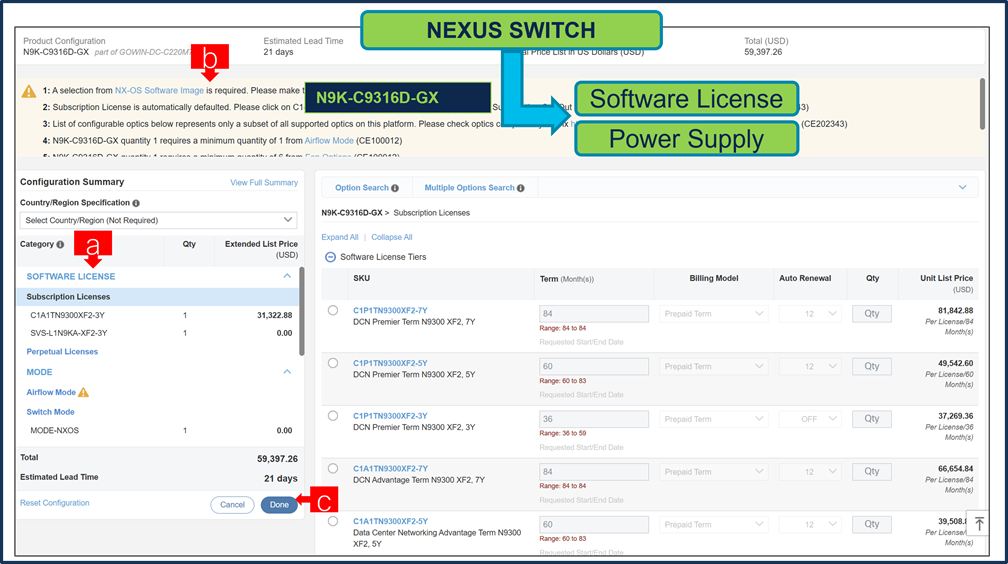Image resolution: width=1008 pixels, height=564 pixels.
Task: Select the C1P1TN9300XF2-3Y radio button
Action: coord(333,416)
